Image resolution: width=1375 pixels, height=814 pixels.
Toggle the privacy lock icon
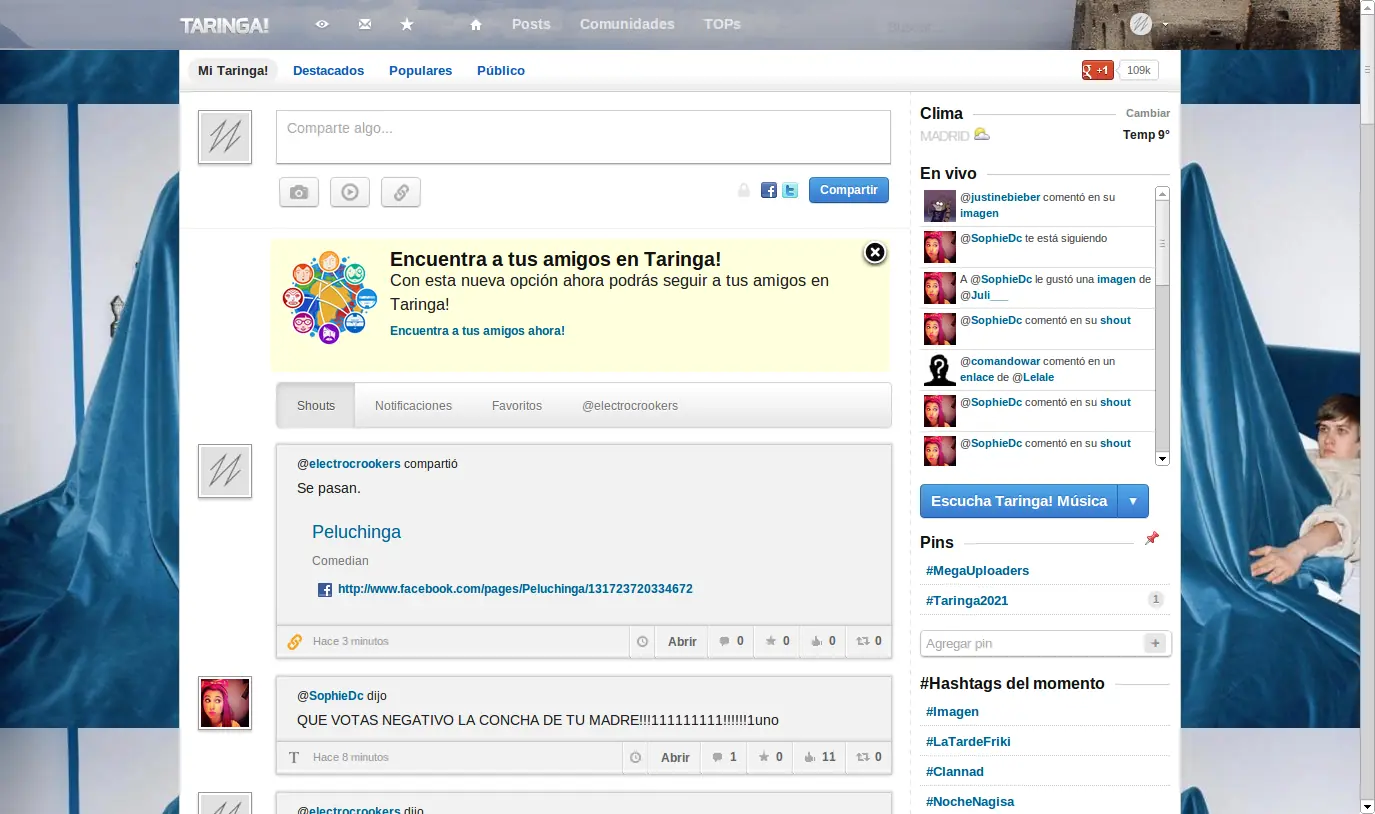click(743, 190)
